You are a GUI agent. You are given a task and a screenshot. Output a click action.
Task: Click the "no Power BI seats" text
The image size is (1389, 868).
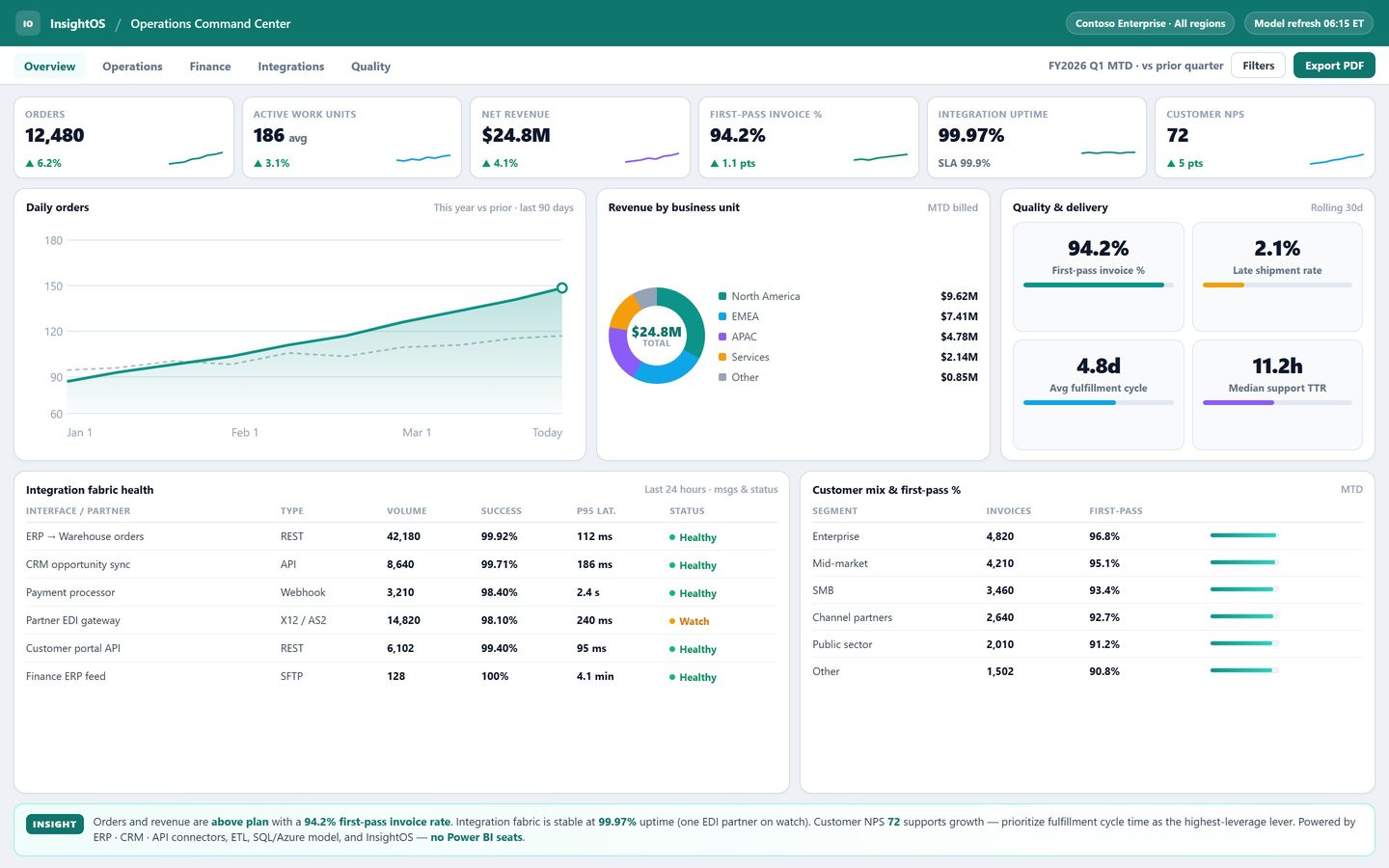477,837
